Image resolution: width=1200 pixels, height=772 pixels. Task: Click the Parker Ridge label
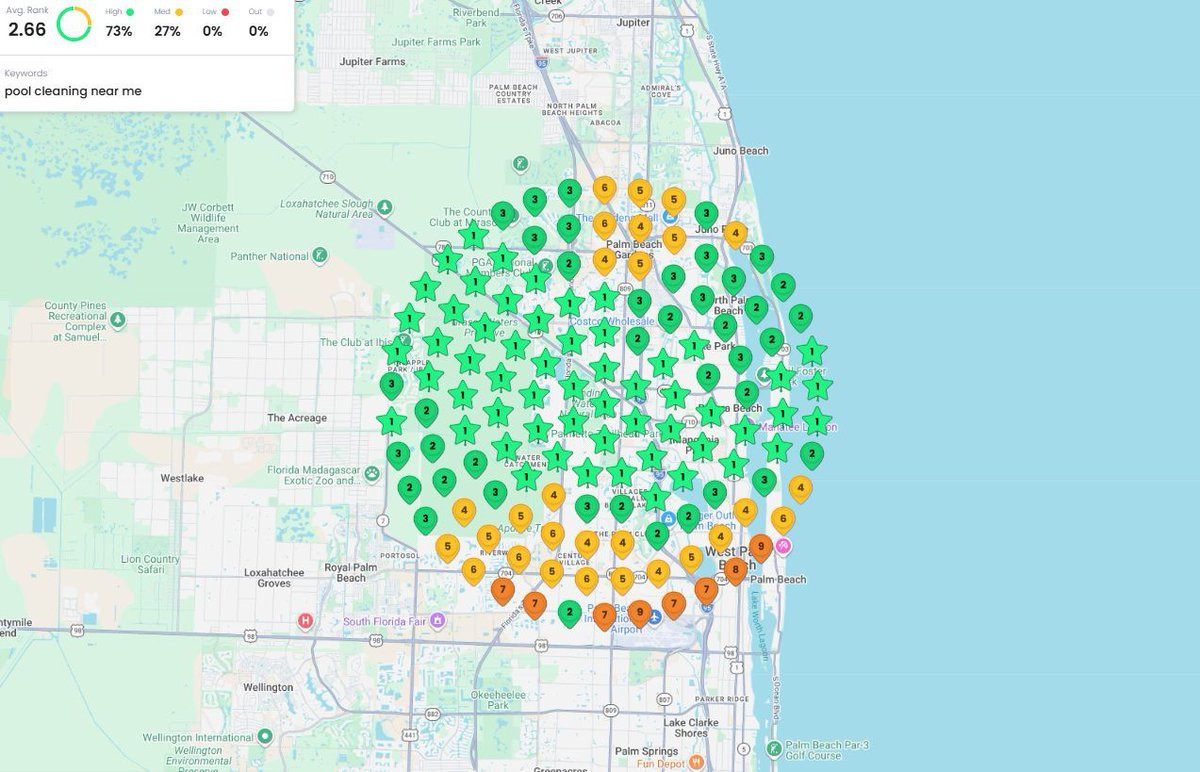click(722, 699)
